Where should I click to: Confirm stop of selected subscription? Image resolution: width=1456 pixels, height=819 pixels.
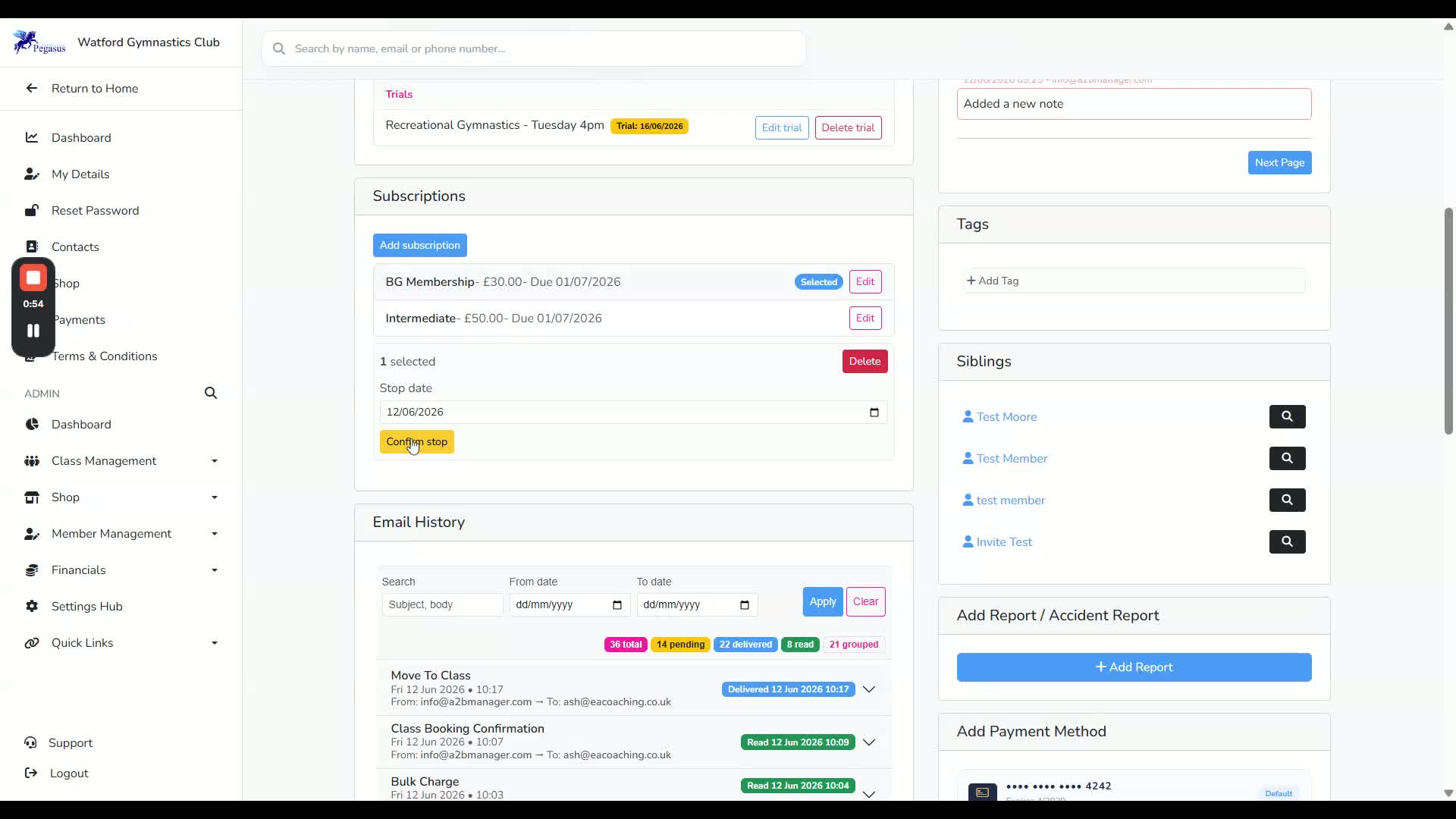coord(416,442)
